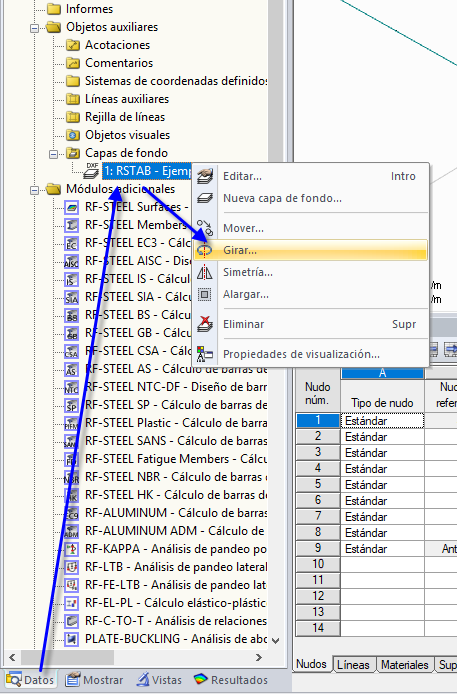The image size is (457, 694).
Task: Open the Materiales table tab
Action: point(404,665)
